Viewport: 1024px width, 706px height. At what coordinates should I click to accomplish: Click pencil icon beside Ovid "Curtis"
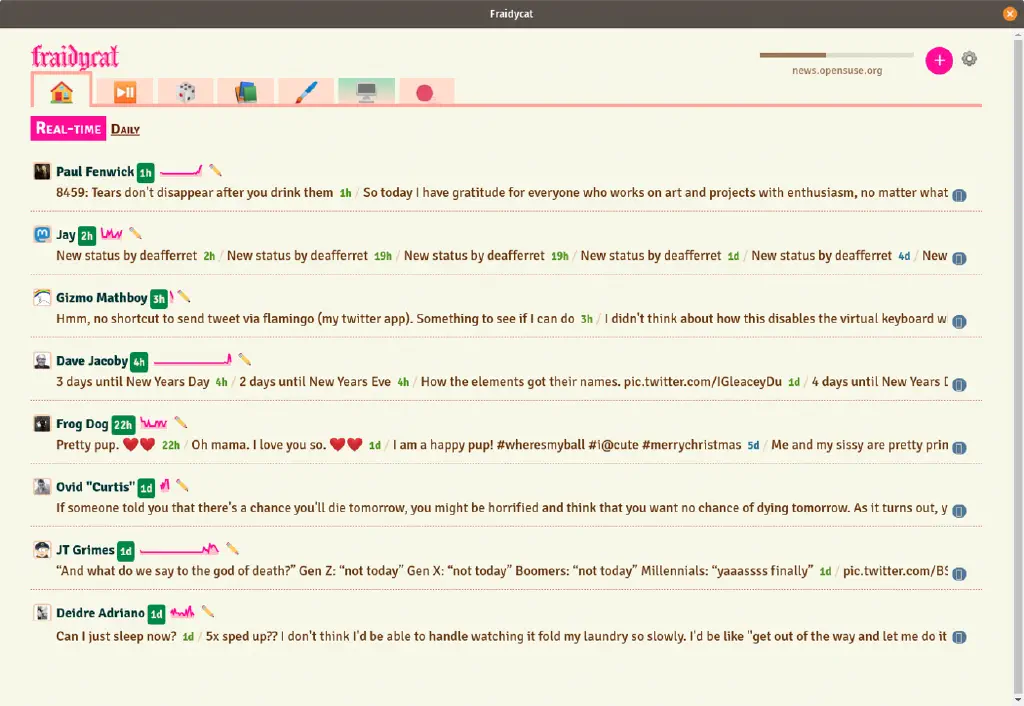pyautogui.click(x=182, y=485)
